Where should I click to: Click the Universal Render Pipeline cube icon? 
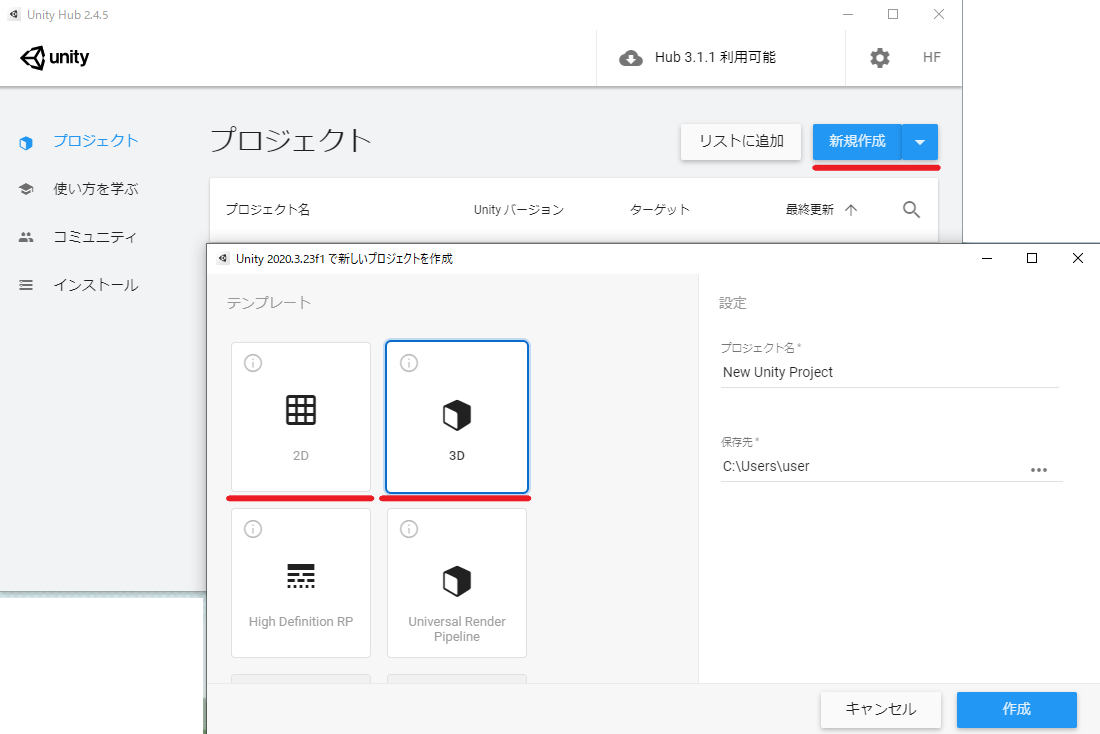pos(457,581)
